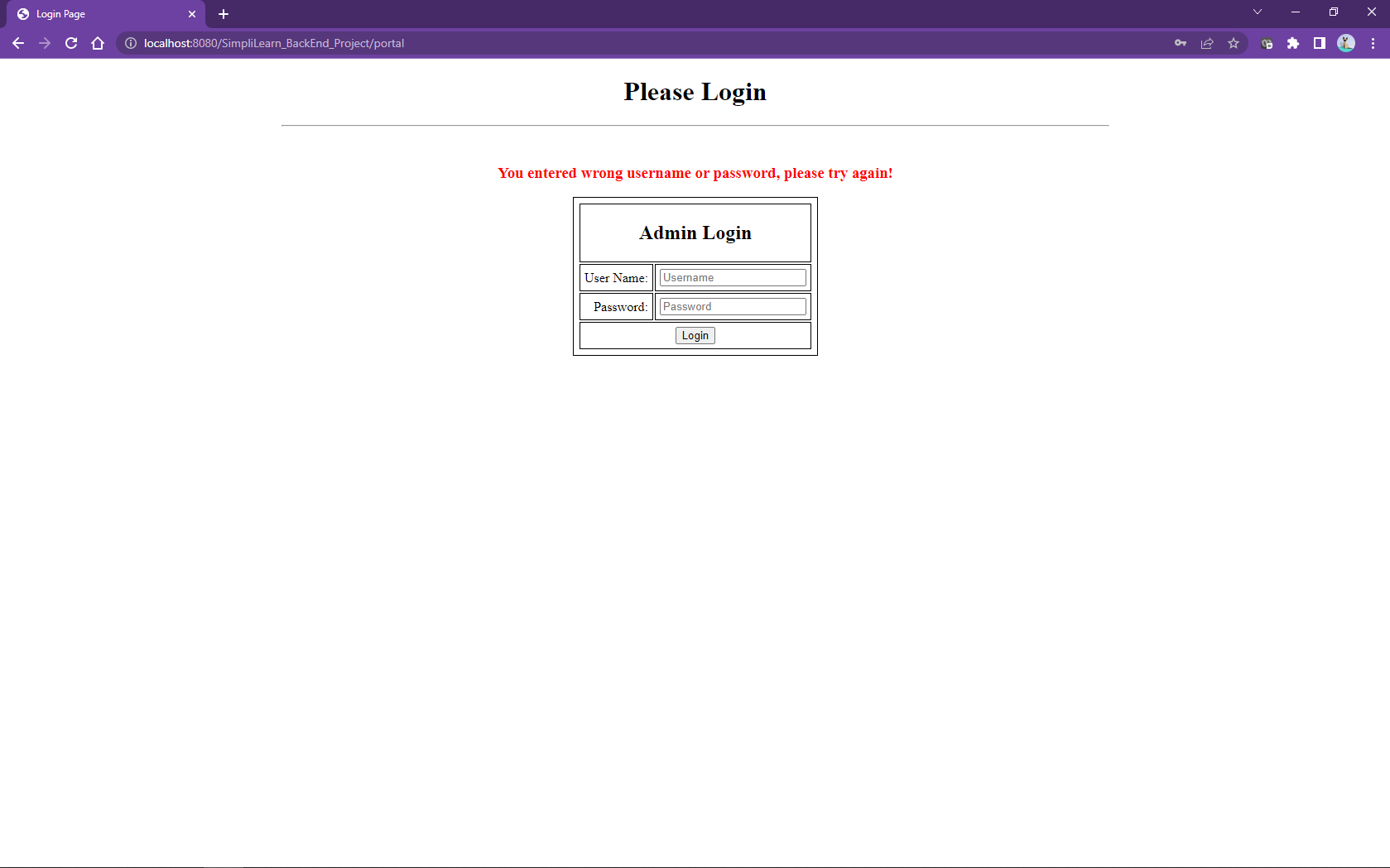Open the three-dot browser menu
This screenshot has height=868, width=1390.
[1372, 43]
